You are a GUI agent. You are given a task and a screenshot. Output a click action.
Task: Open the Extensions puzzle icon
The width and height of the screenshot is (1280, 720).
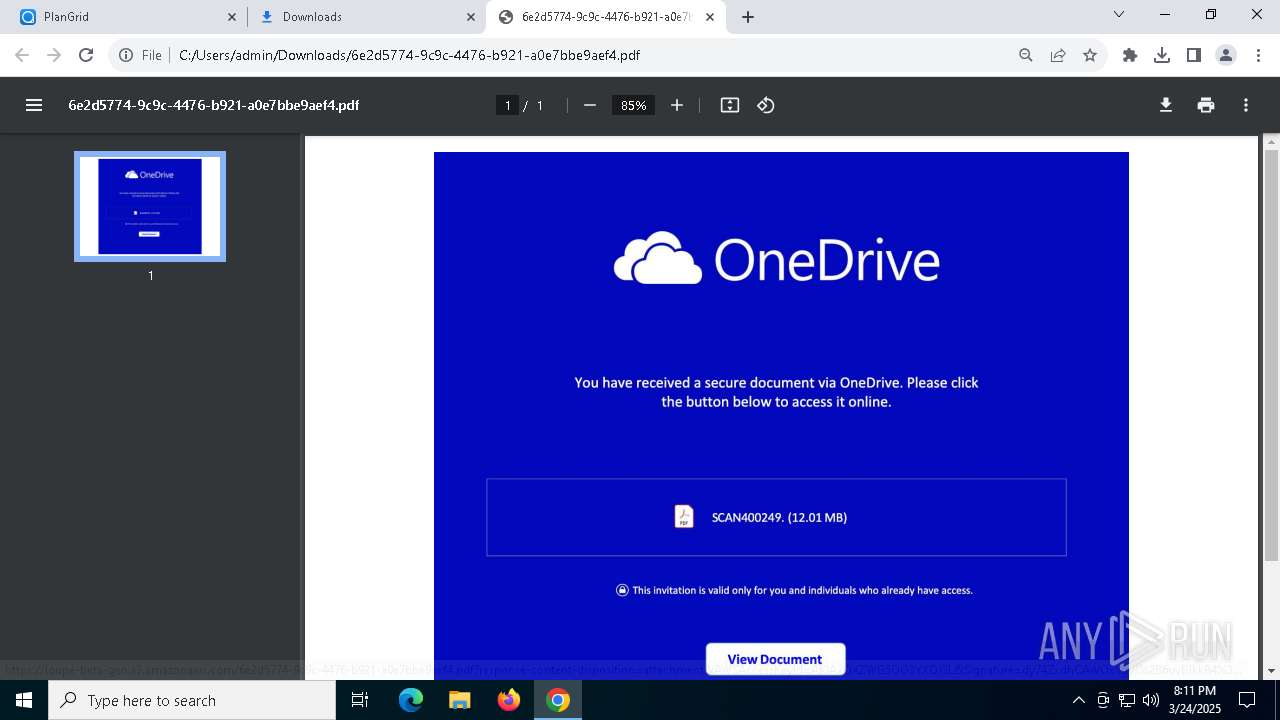click(1130, 55)
